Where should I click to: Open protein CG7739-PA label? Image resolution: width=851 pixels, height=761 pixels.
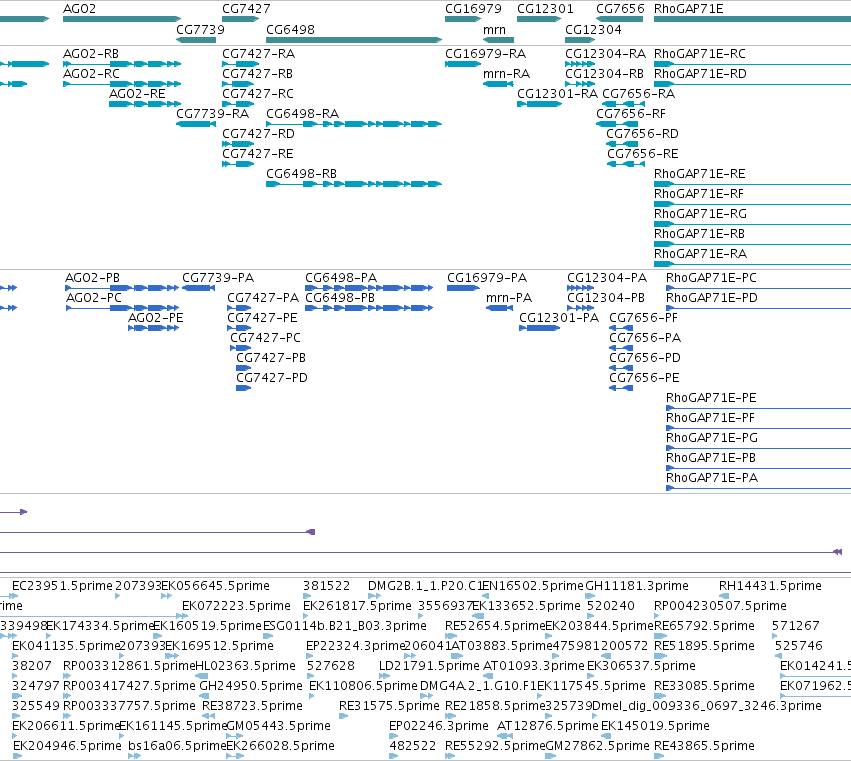(x=218, y=278)
